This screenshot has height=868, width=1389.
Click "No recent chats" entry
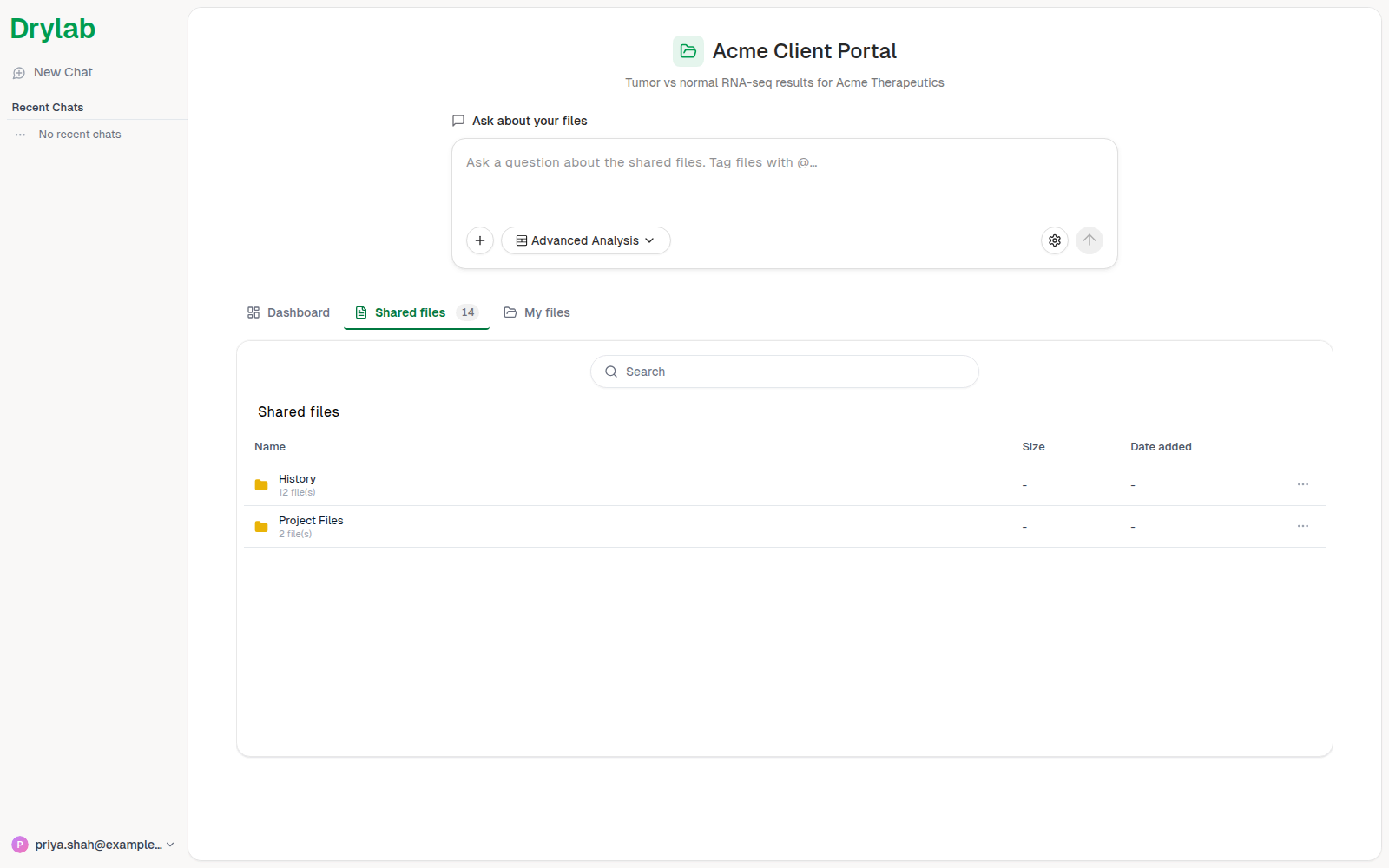[x=80, y=135]
